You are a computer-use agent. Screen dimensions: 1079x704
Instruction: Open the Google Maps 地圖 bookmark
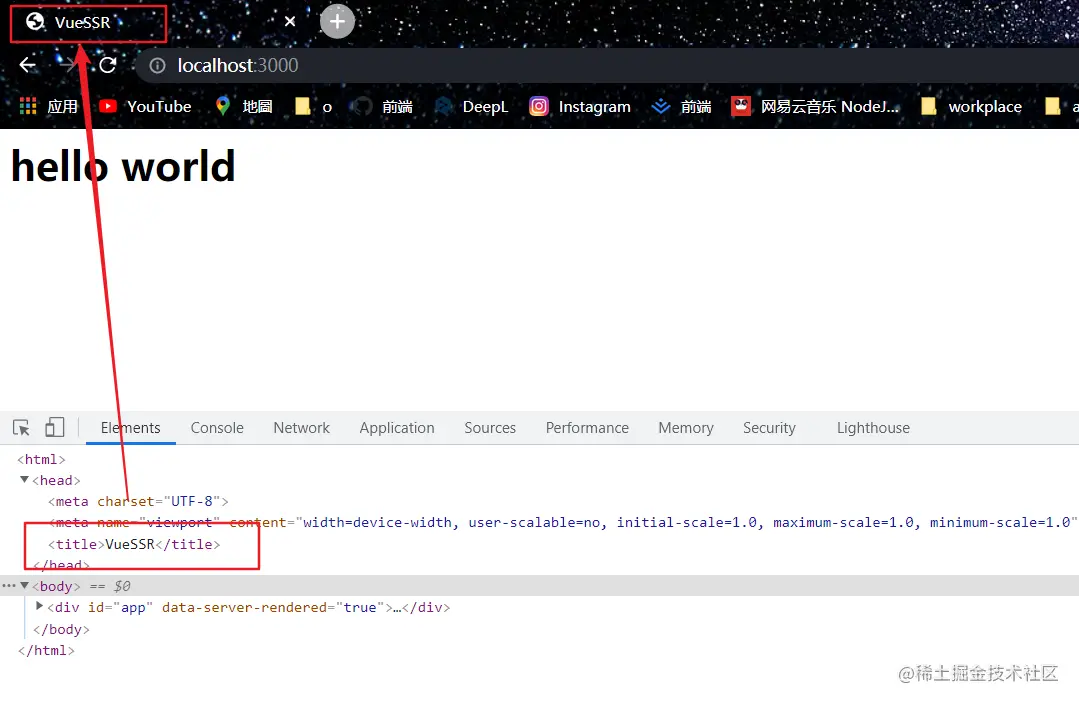pos(244,106)
